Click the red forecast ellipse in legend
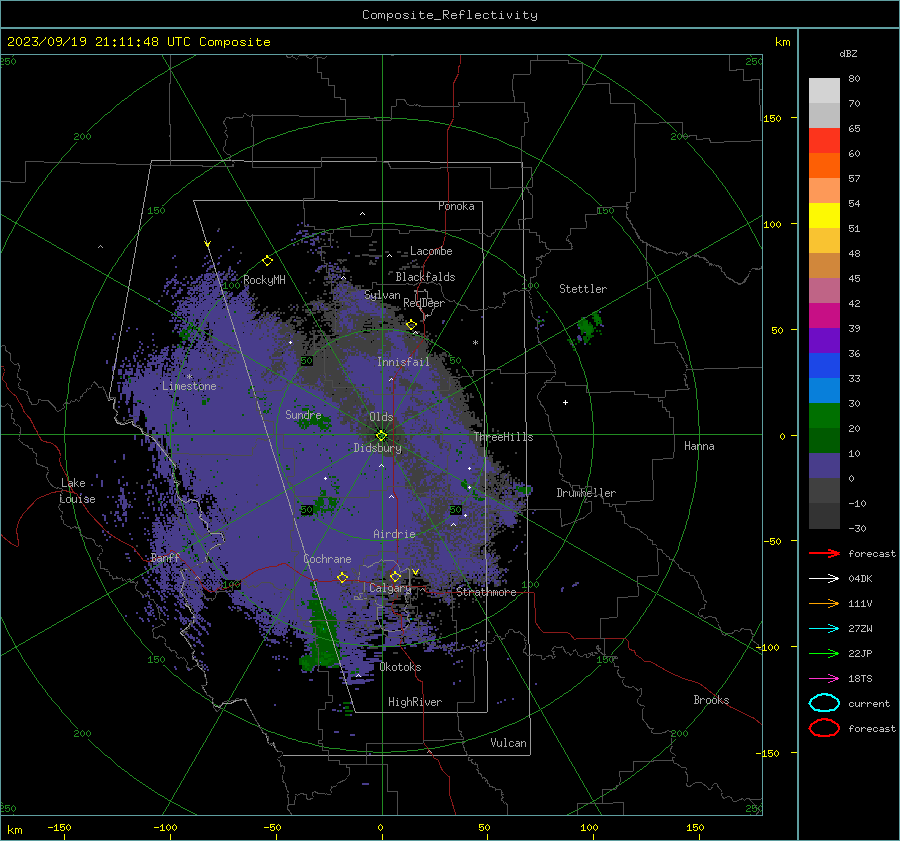The height and width of the screenshot is (841, 900). pyautogui.click(x=824, y=728)
